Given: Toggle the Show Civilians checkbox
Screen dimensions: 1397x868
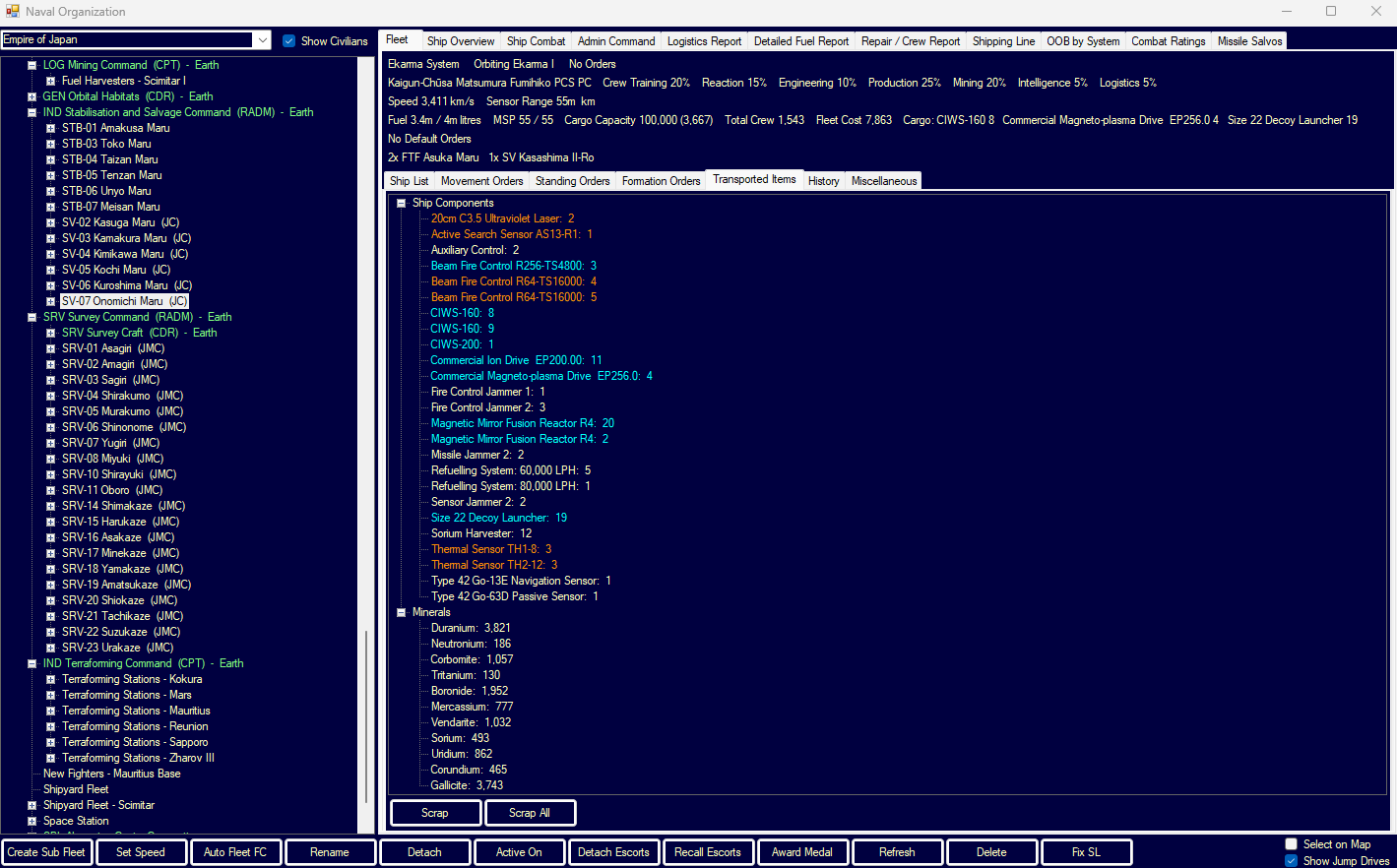Looking at the screenshot, I should tap(288, 40).
